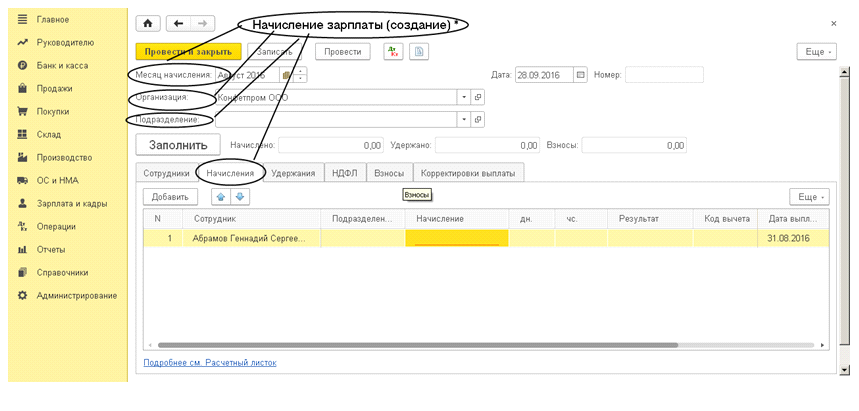
Task: Show document postings ДтКт icon
Action: (393, 52)
